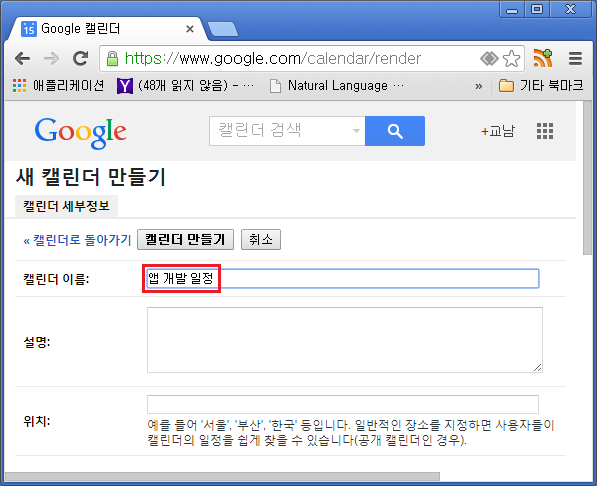Click the browser forward arrow
This screenshot has height=486, width=597.
point(51,58)
